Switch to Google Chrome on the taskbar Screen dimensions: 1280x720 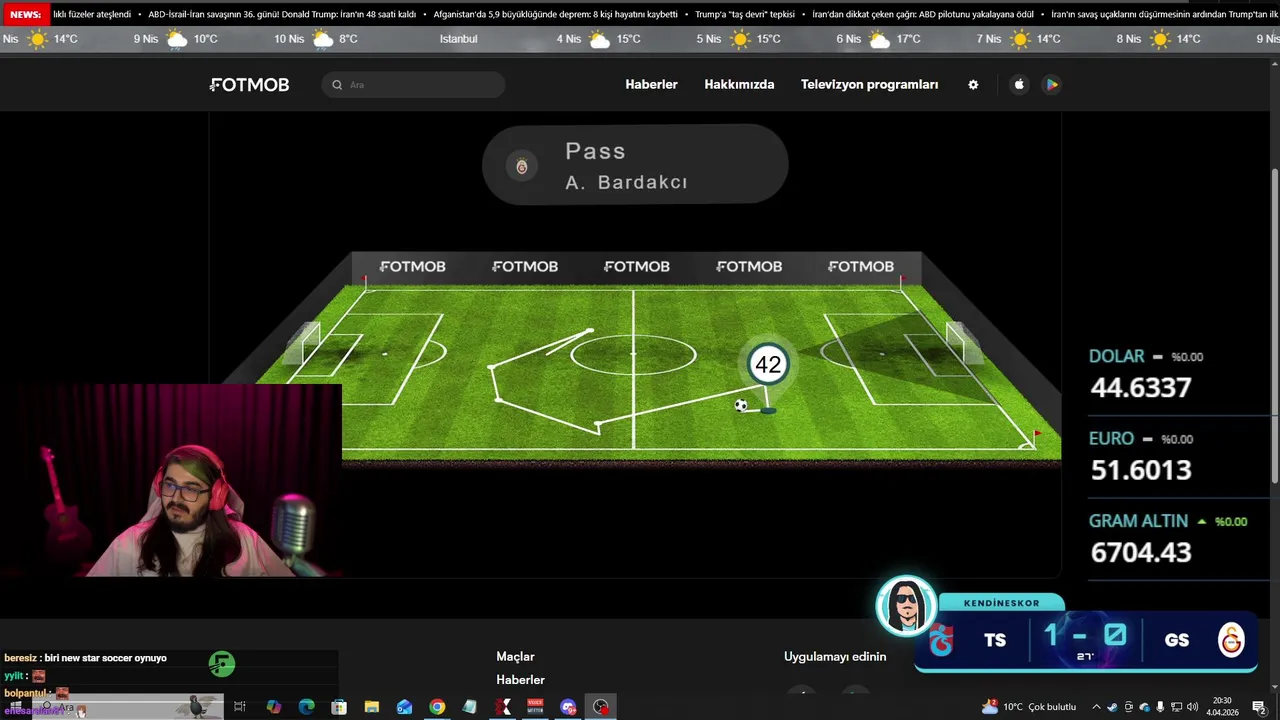437,707
